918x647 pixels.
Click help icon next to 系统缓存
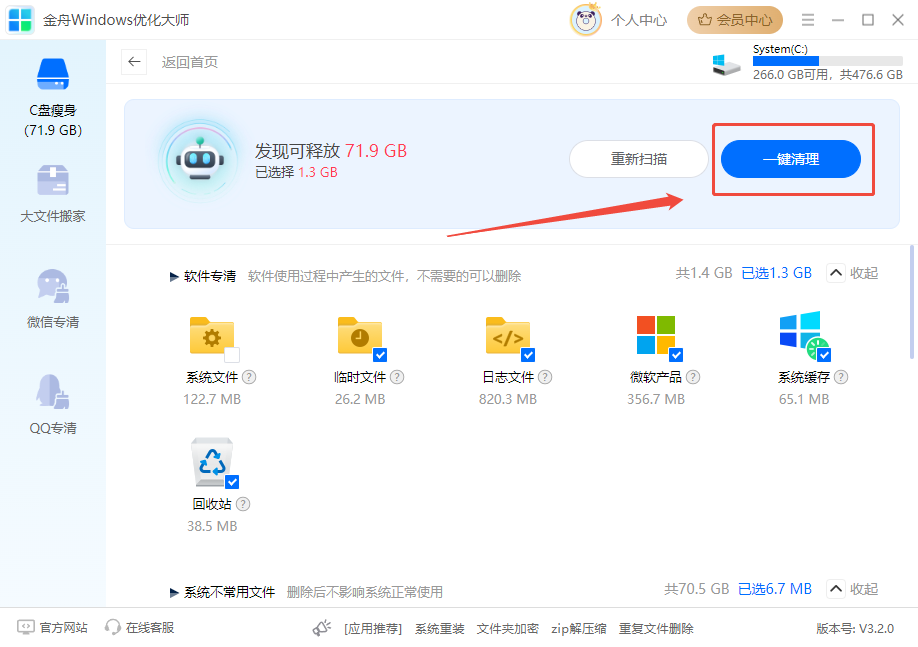[841, 377]
